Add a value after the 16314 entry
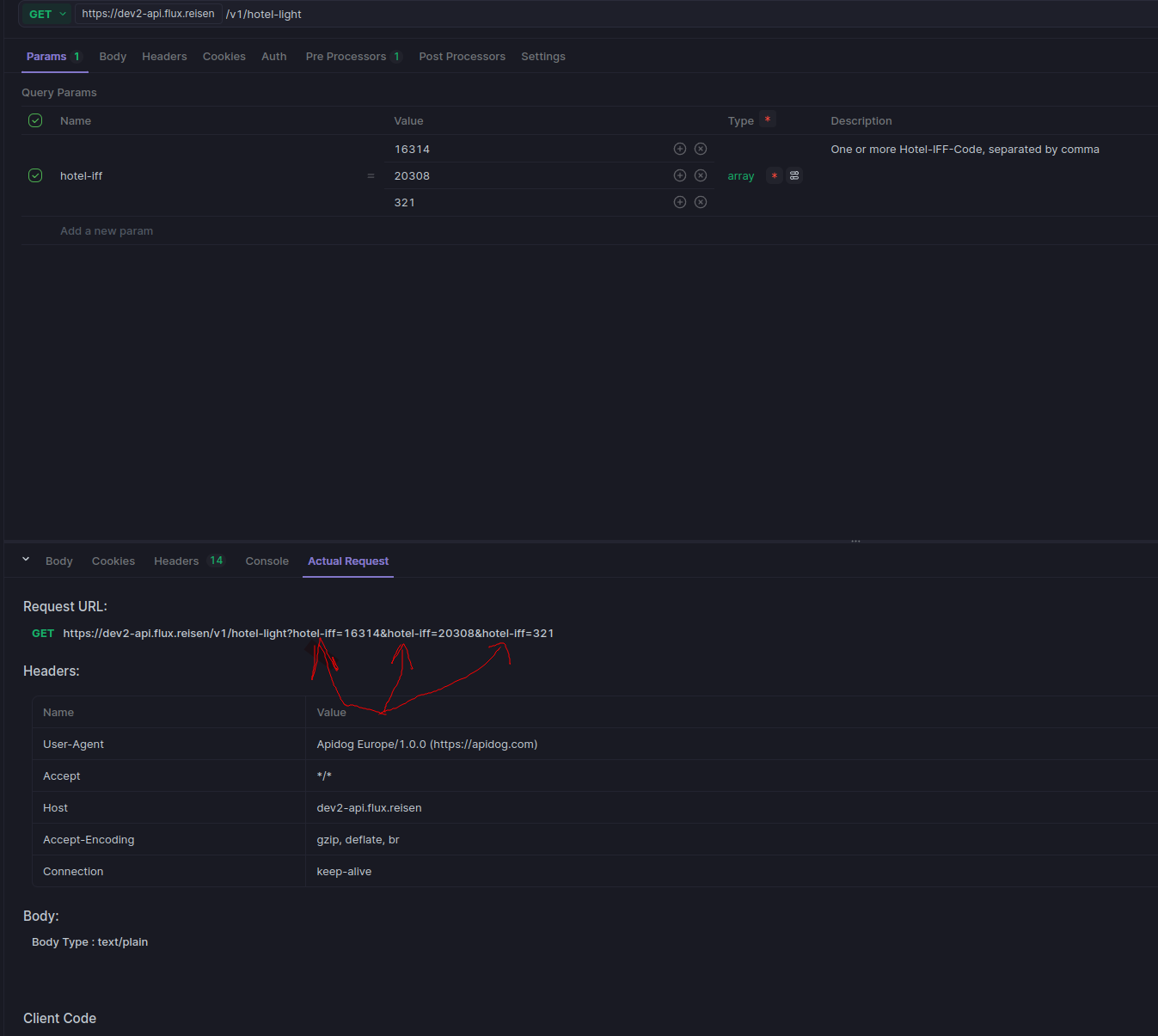 [x=679, y=149]
